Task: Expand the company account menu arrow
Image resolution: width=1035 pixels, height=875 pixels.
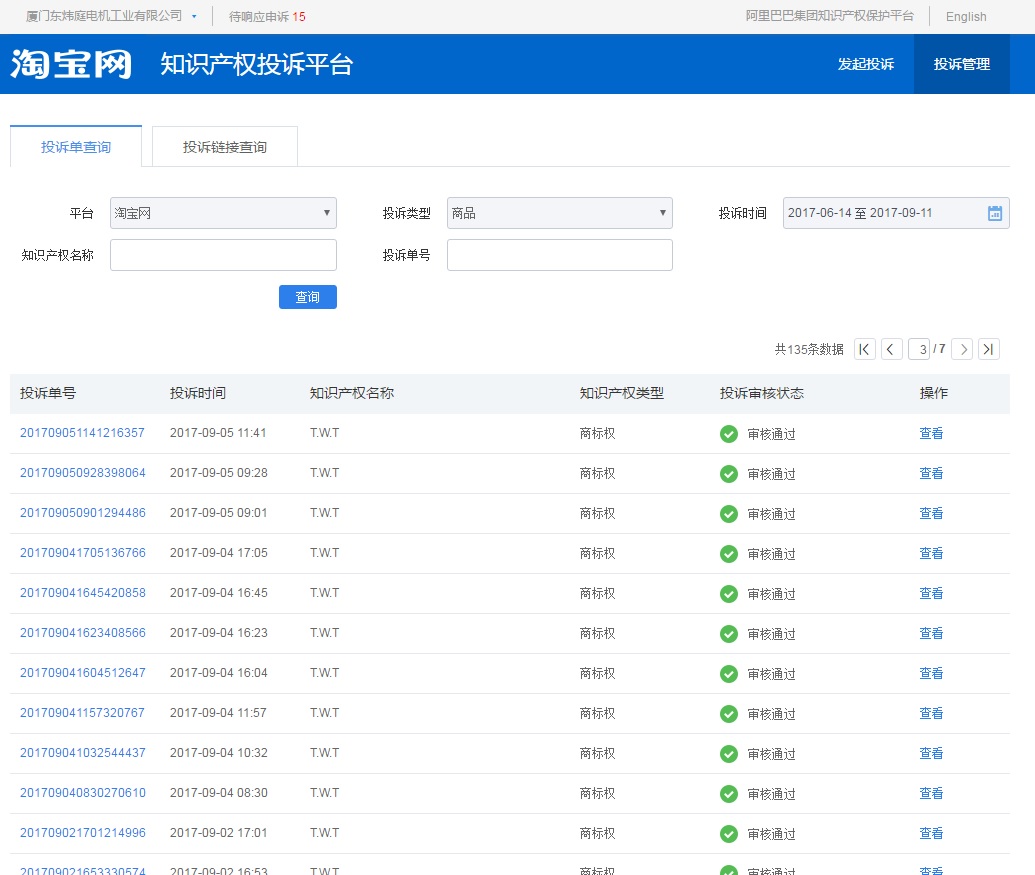Action: point(194,17)
